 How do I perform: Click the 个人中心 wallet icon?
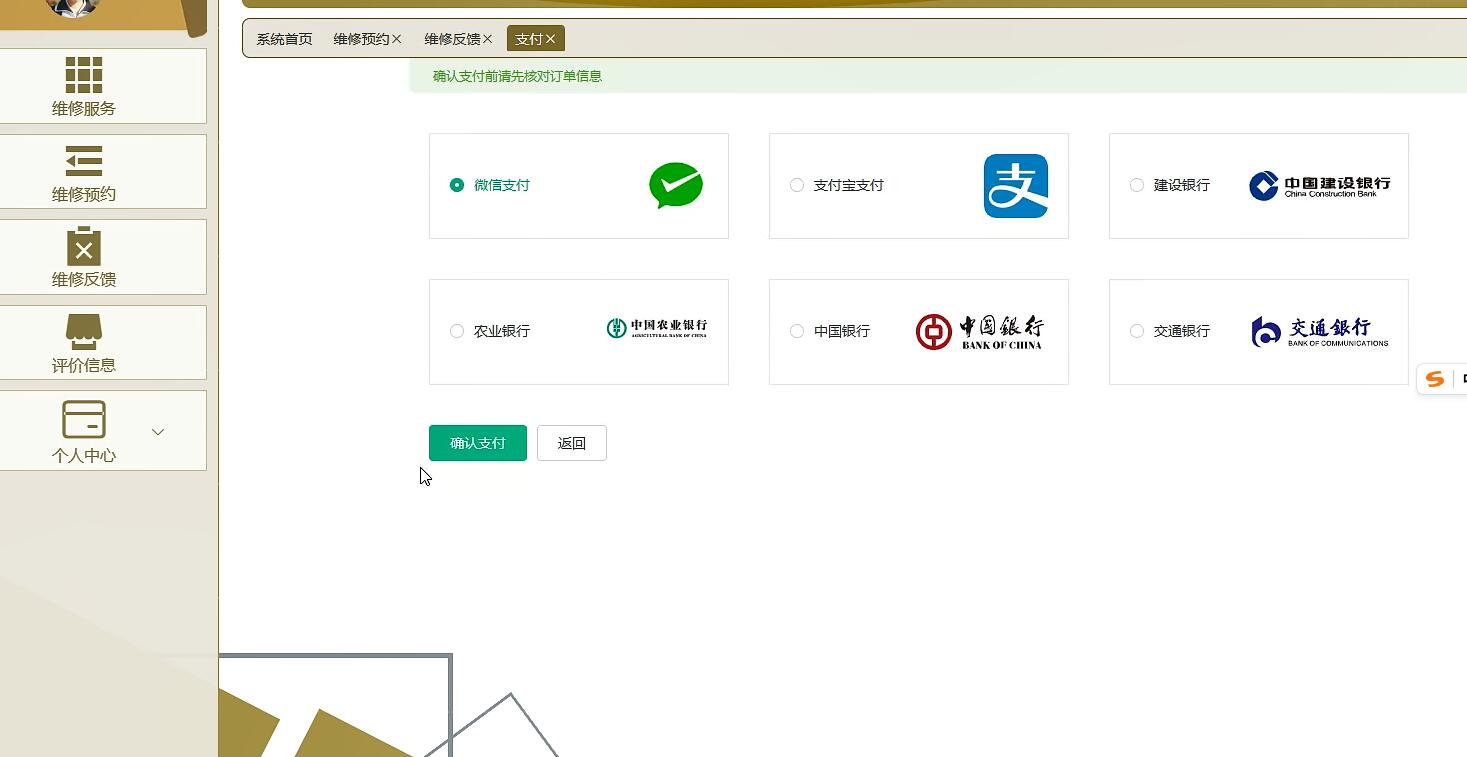tap(84, 419)
